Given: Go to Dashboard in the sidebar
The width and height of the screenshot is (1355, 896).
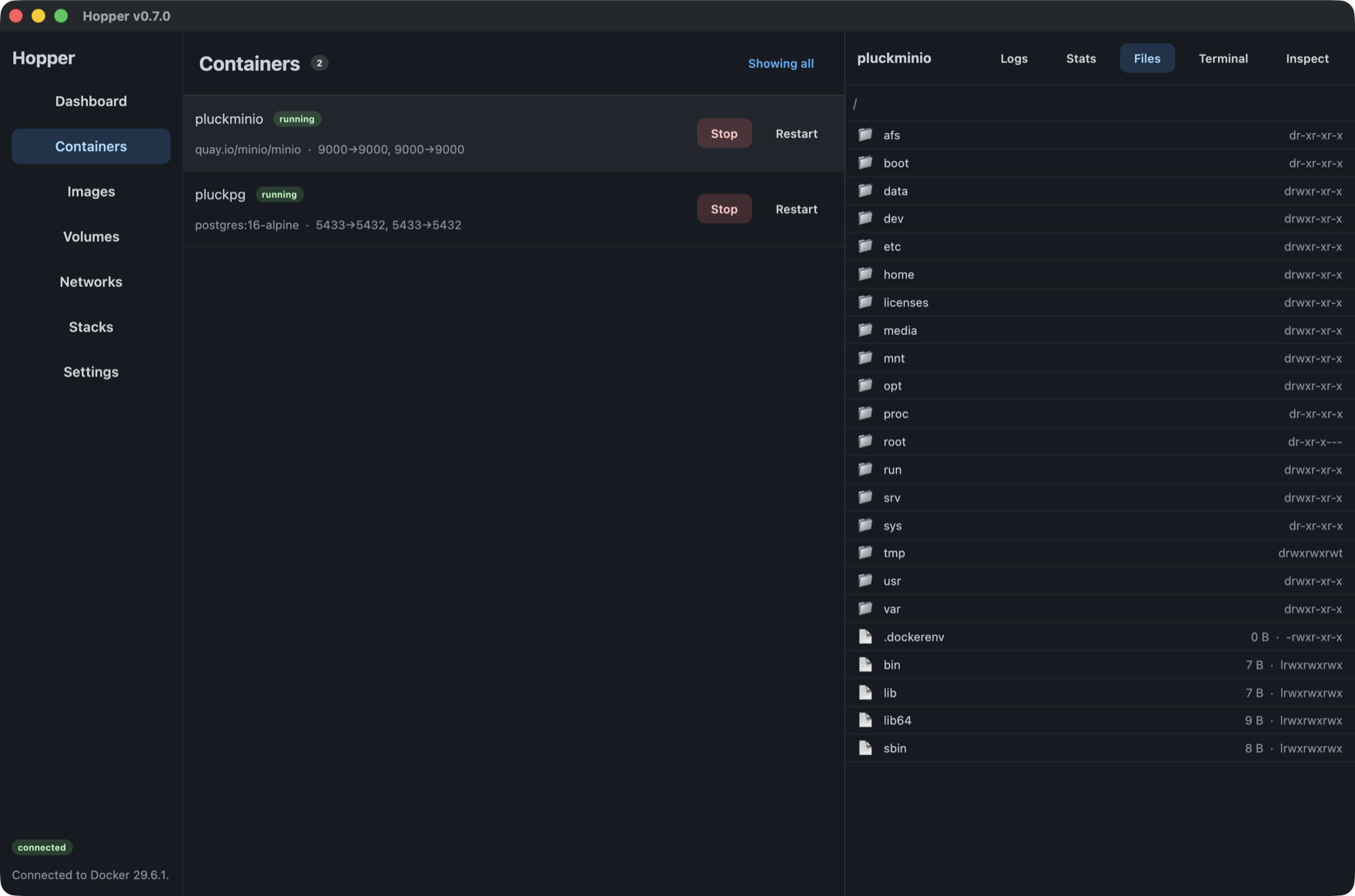Looking at the screenshot, I should click(91, 101).
